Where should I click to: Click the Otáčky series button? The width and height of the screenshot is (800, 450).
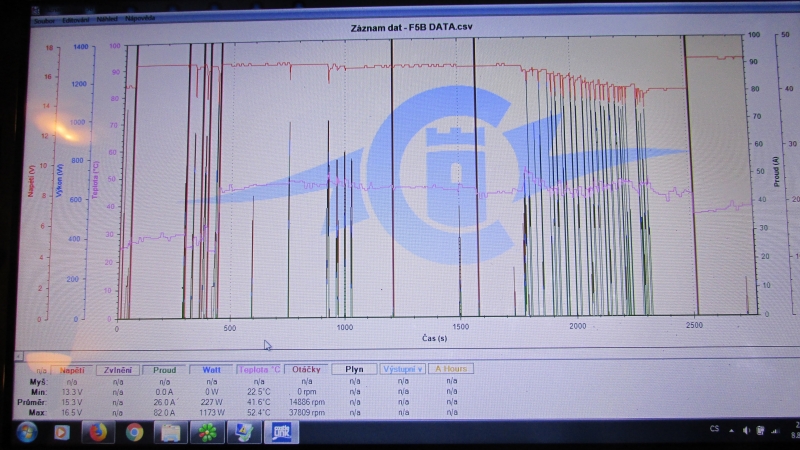[x=306, y=369]
